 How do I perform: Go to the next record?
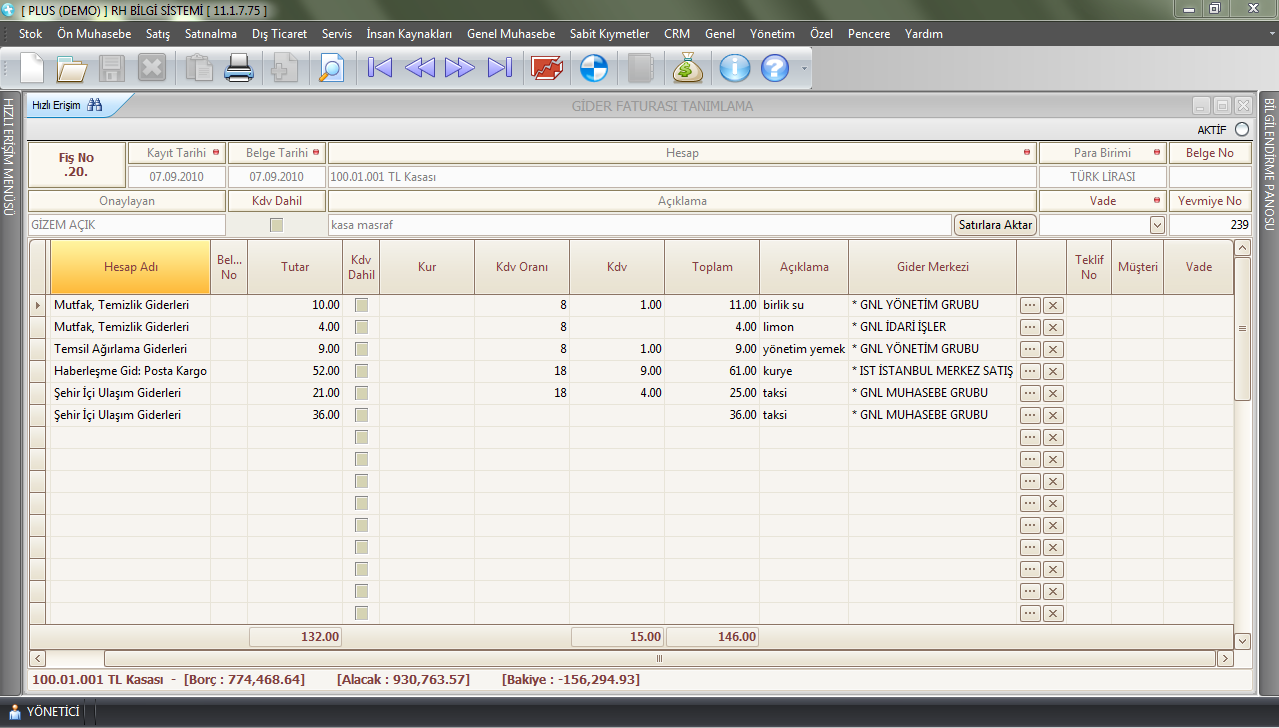[x=460, y=68]
